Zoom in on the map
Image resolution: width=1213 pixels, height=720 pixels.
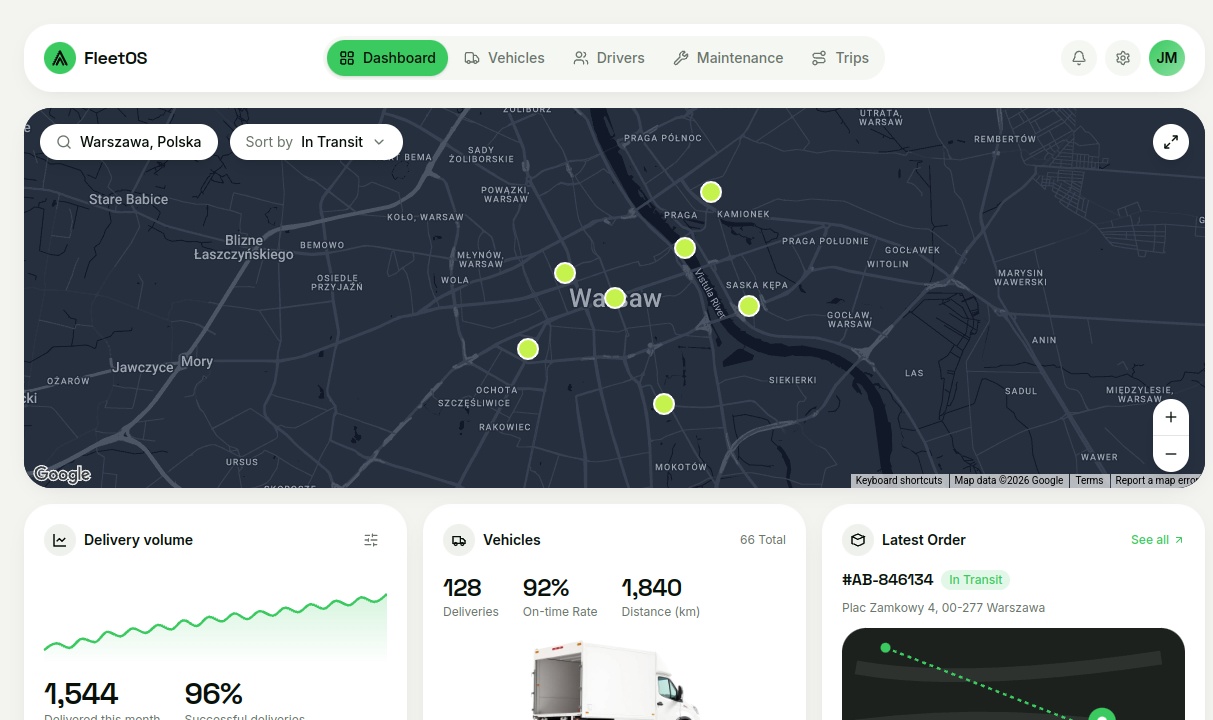point(1171,418)
